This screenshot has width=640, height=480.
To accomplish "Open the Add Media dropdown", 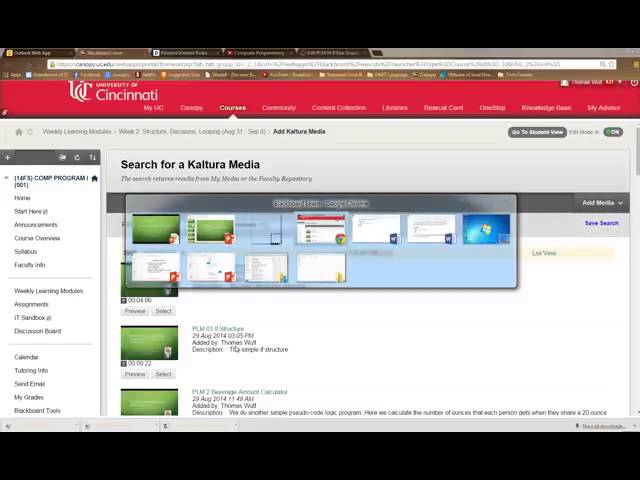I will click(x=602, y=203).
